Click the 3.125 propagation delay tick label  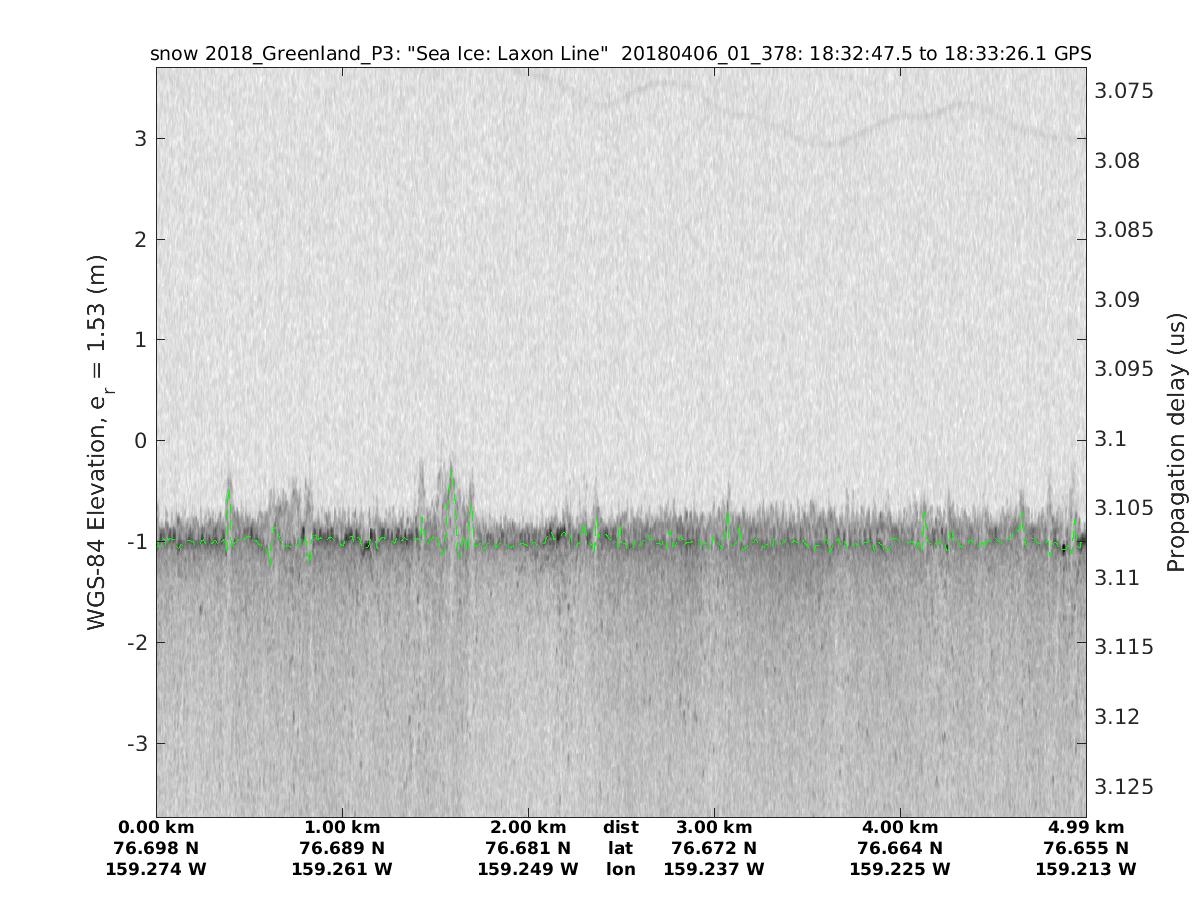[1123, 786]
